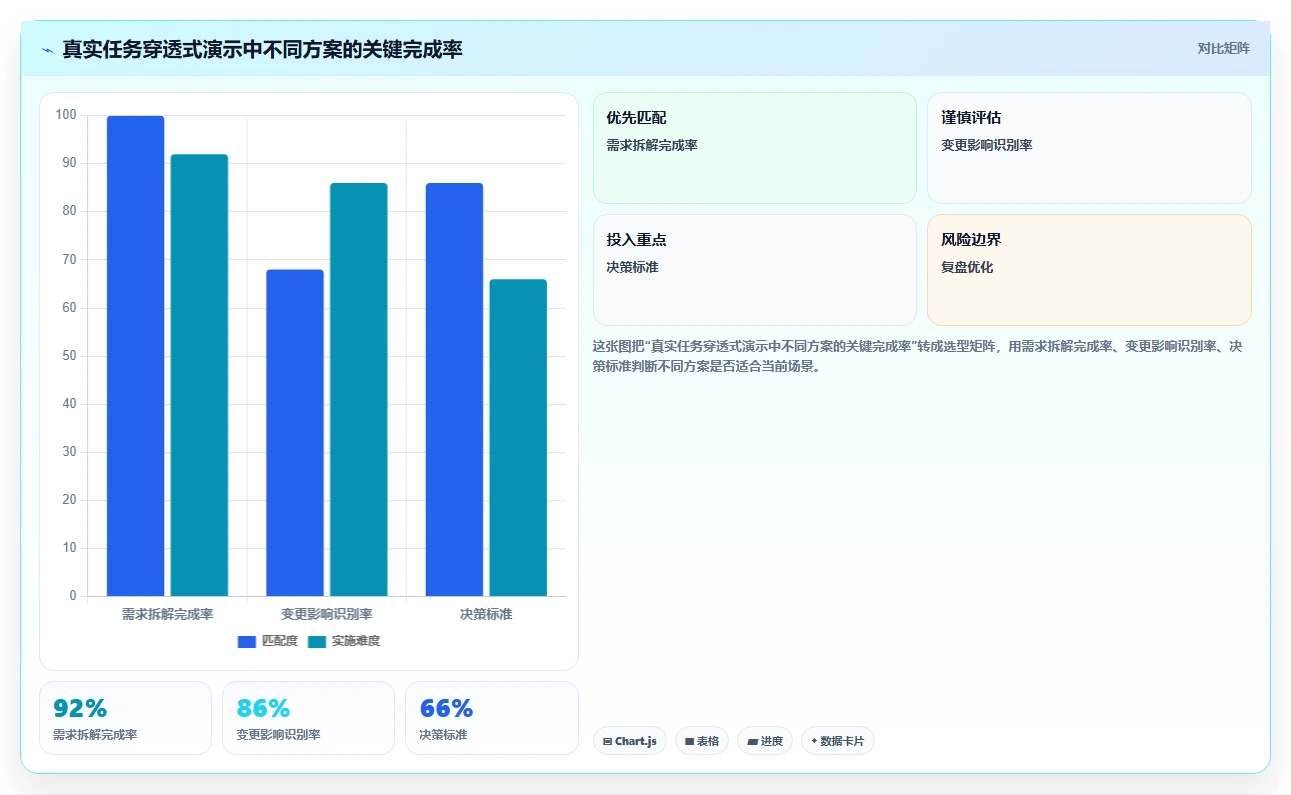
Task: Open the 投入重点 matrix card
Action: 755,270
